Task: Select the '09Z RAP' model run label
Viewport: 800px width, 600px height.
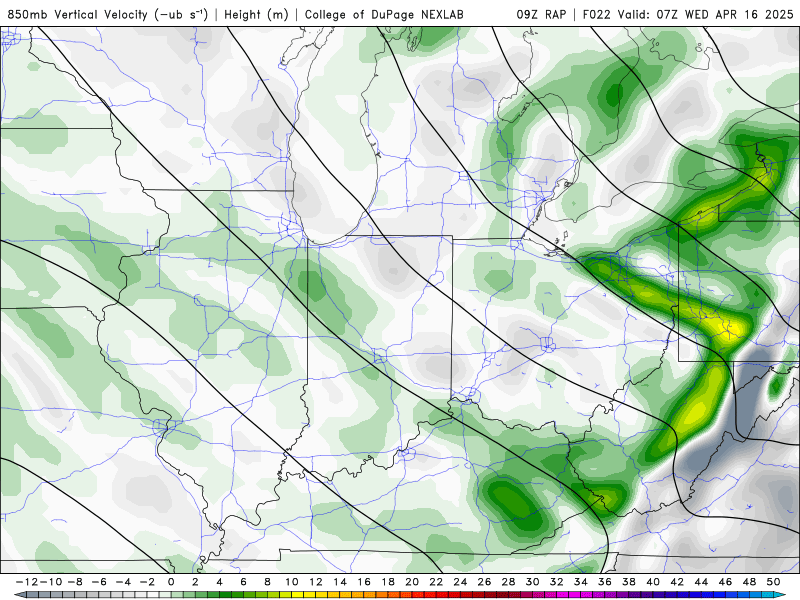Action: [541, 14]
